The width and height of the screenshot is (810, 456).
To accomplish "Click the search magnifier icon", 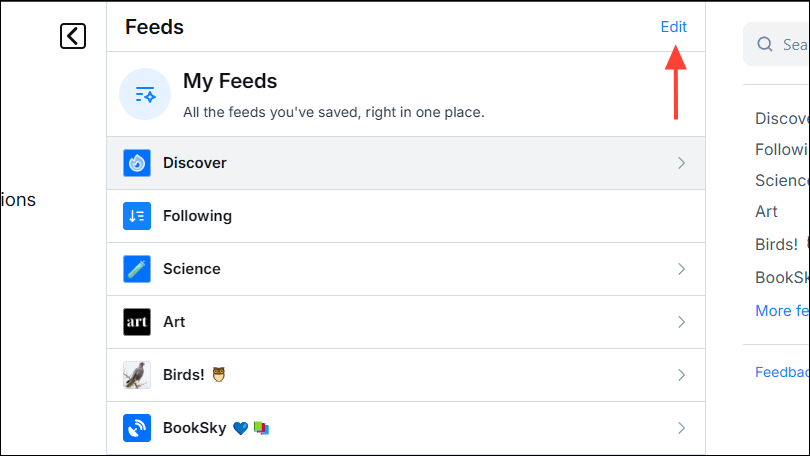I will (765, 44).
